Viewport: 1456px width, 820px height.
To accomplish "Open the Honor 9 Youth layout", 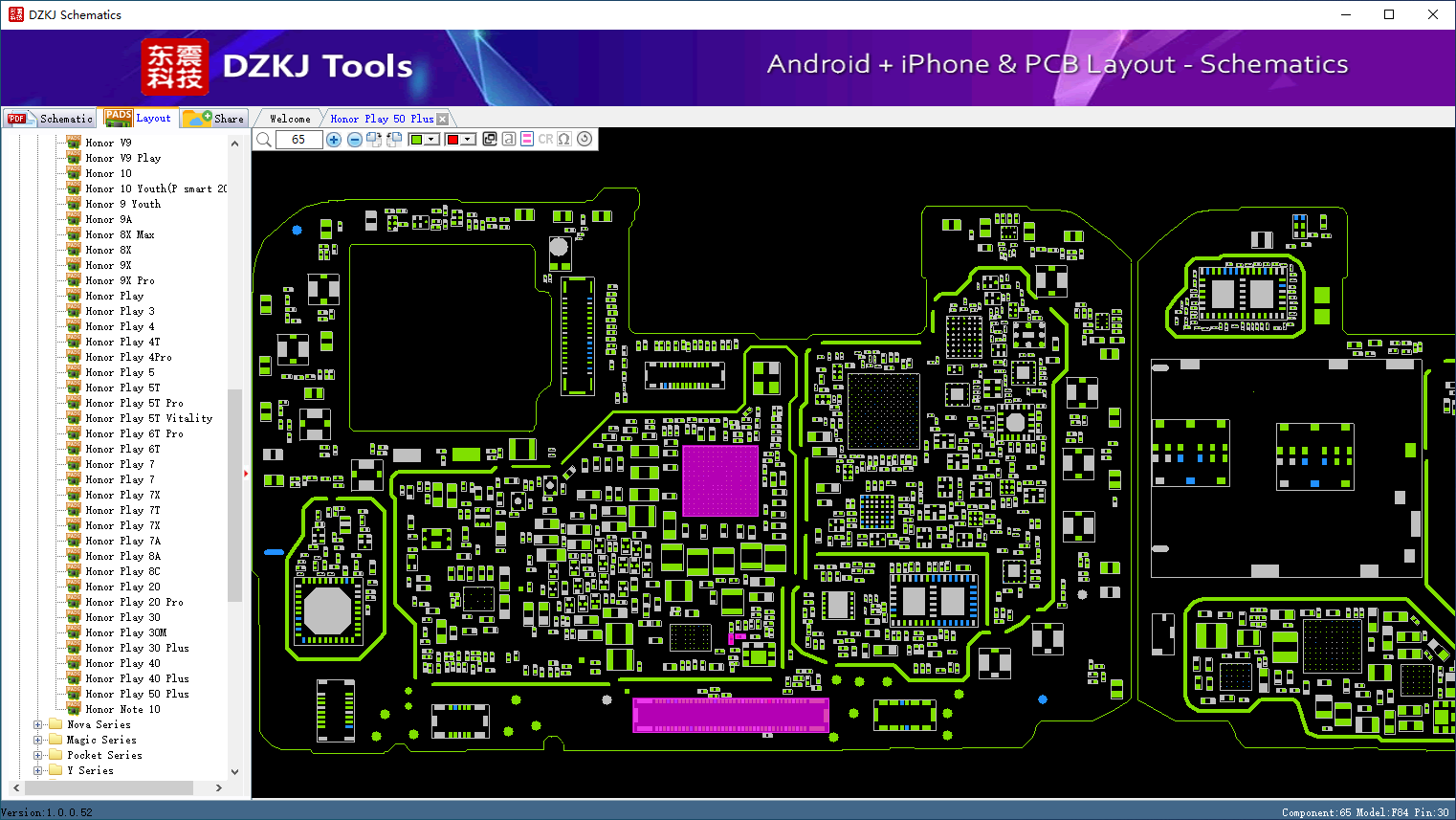I will point(122,204).
